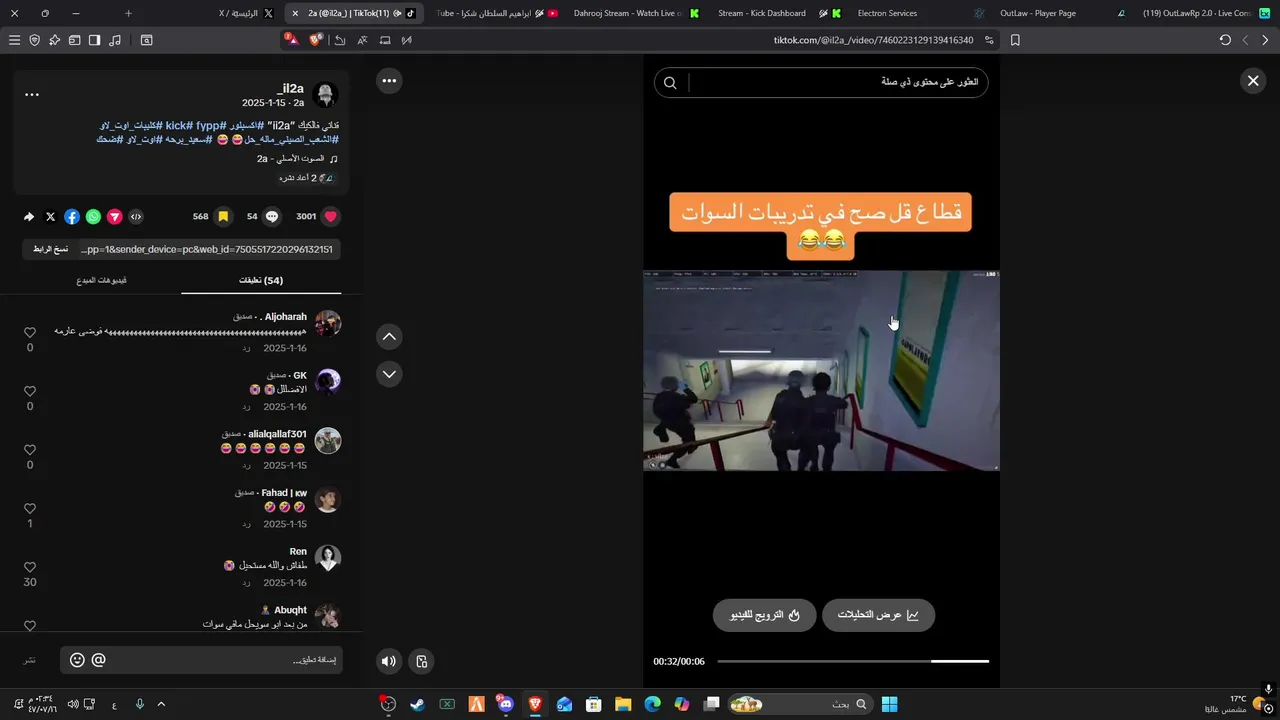
Task: Open the Brave Rewards triangle icon
Action: point(292,40)
